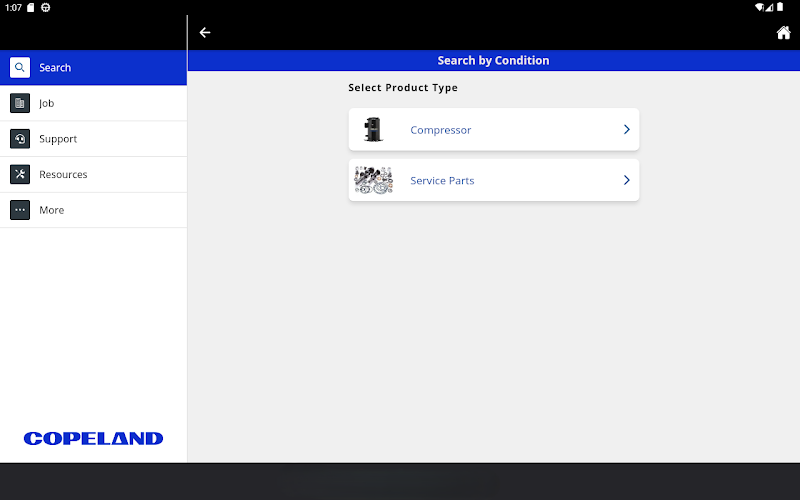Screen dimensions: 800x500
Task: Choose the Service Parts text link
Action: 442,181
